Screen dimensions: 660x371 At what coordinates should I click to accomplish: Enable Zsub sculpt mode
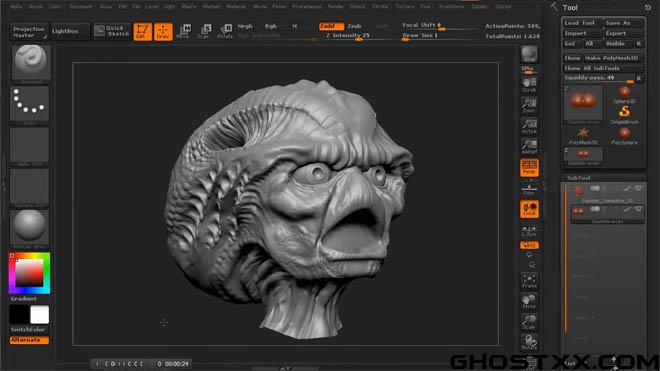(x=354, y=26)
